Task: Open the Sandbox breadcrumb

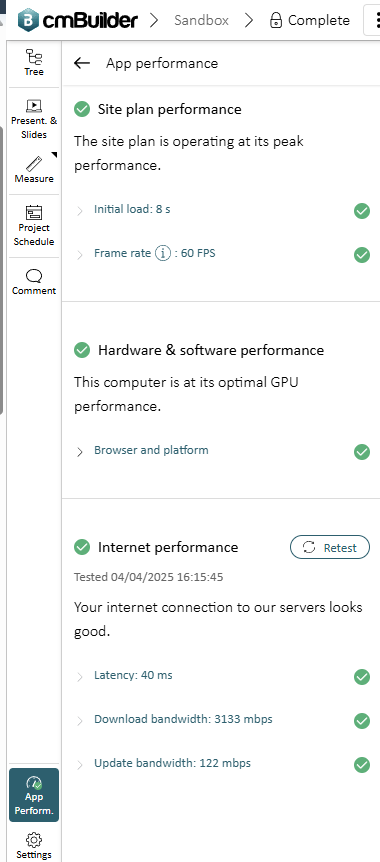Action: pos(201,20)
